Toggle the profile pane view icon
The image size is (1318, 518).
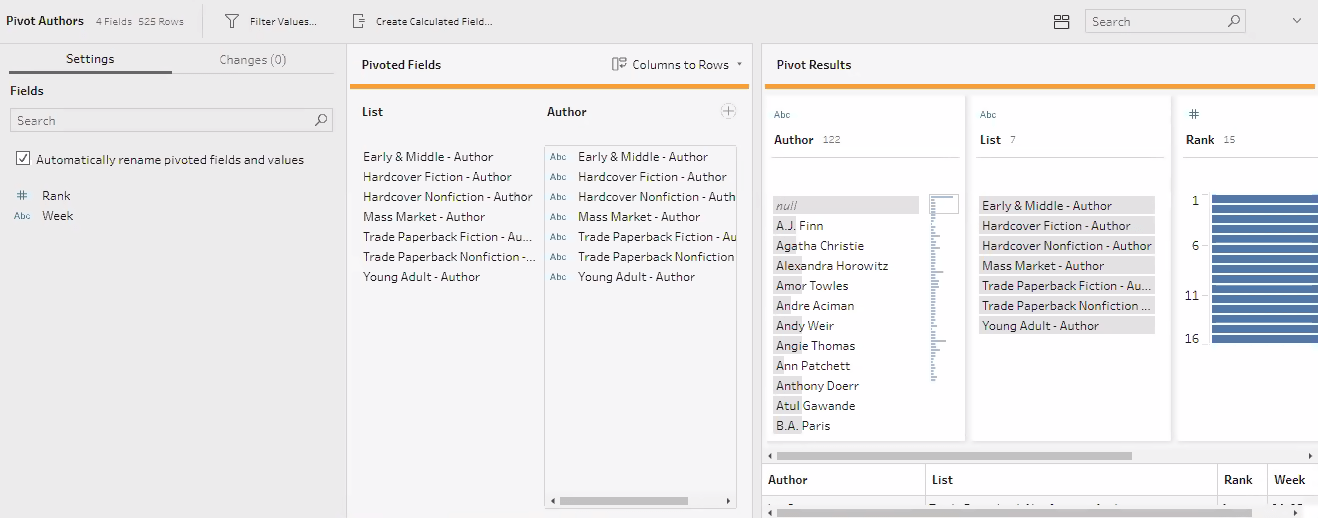point(1062,21)
